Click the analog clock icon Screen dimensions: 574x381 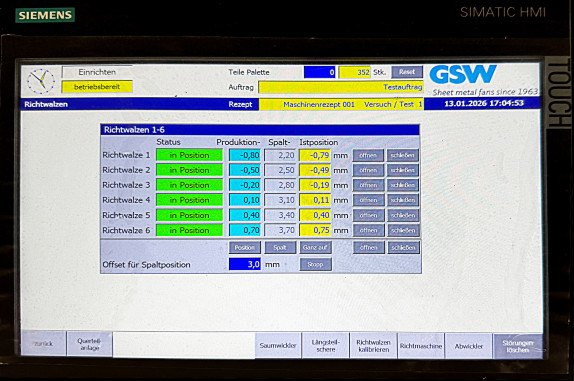tap(41, 81)
